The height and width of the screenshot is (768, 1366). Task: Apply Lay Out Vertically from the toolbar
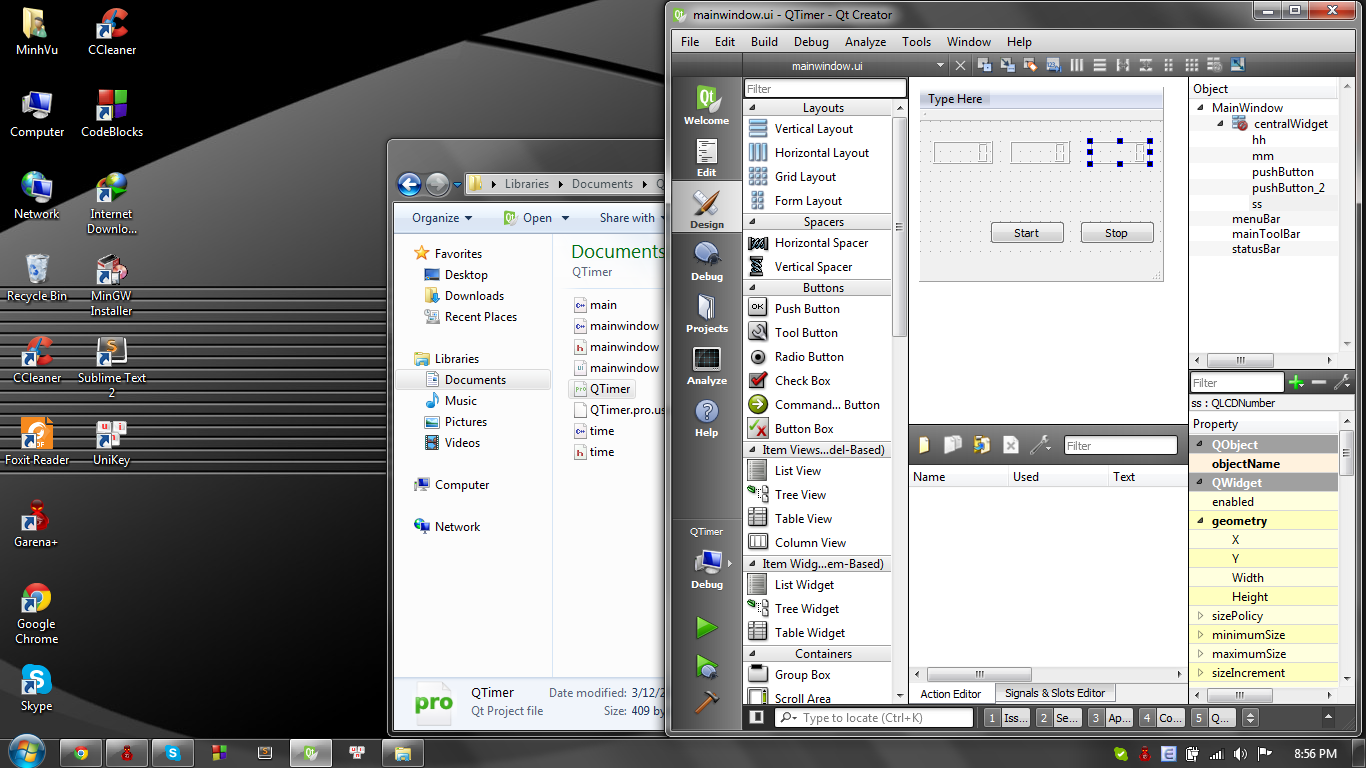(x=1099, y=65)
